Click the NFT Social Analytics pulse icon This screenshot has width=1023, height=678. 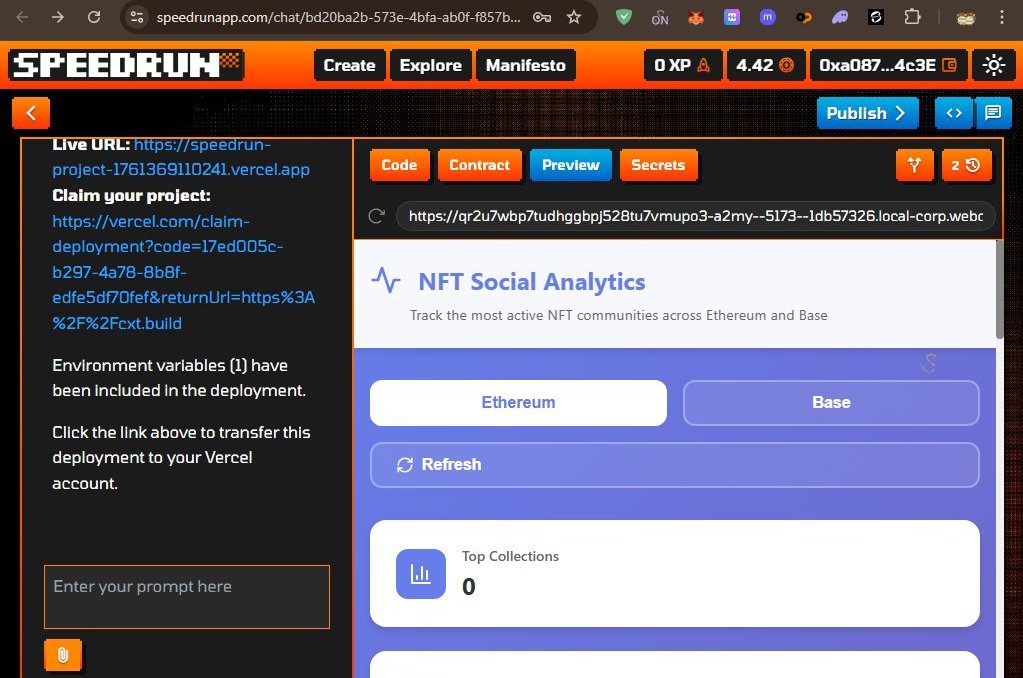coord(386,281)
